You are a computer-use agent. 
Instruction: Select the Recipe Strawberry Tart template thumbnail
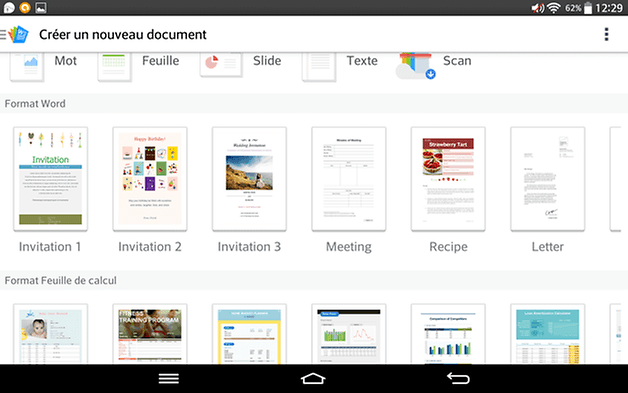(448, 179)
